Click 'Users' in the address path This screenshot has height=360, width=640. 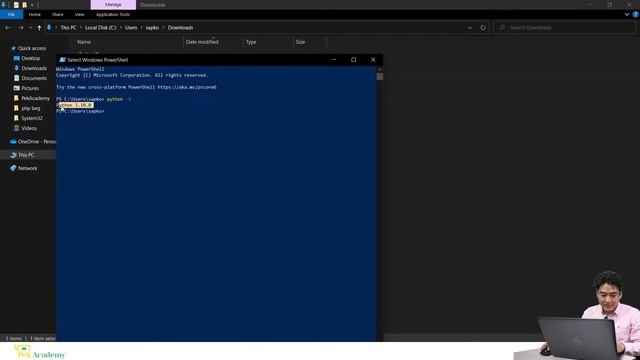[131, 28]
